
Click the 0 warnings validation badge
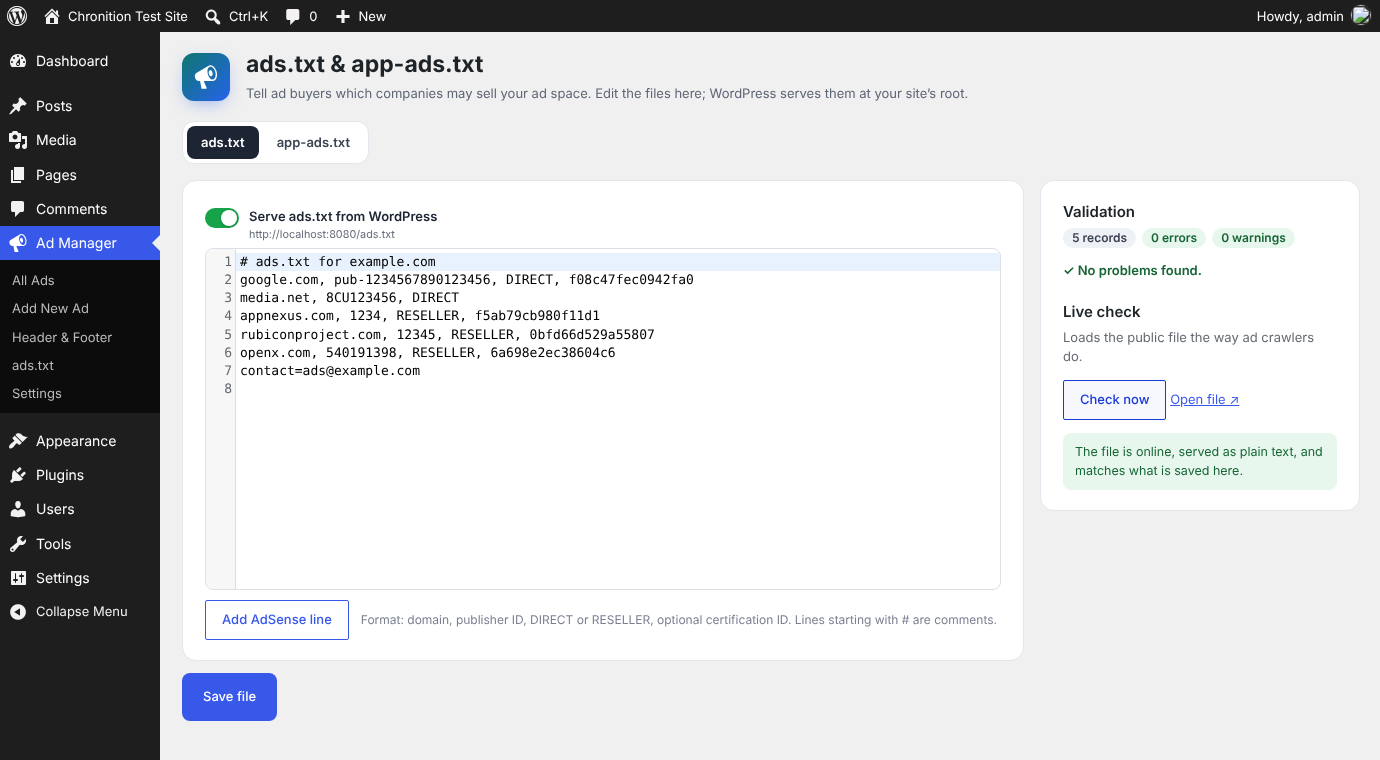point(1253,238)
